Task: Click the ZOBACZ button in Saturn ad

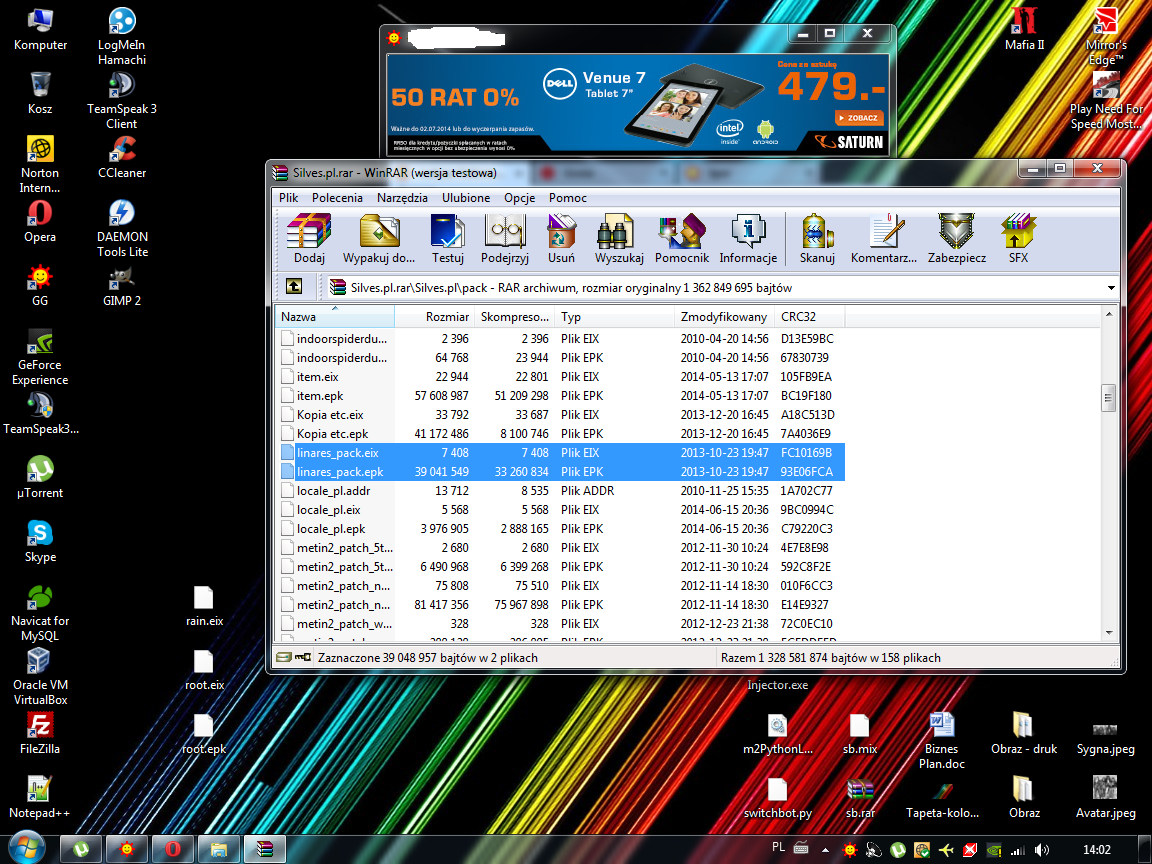Action: tap(858, 118)
